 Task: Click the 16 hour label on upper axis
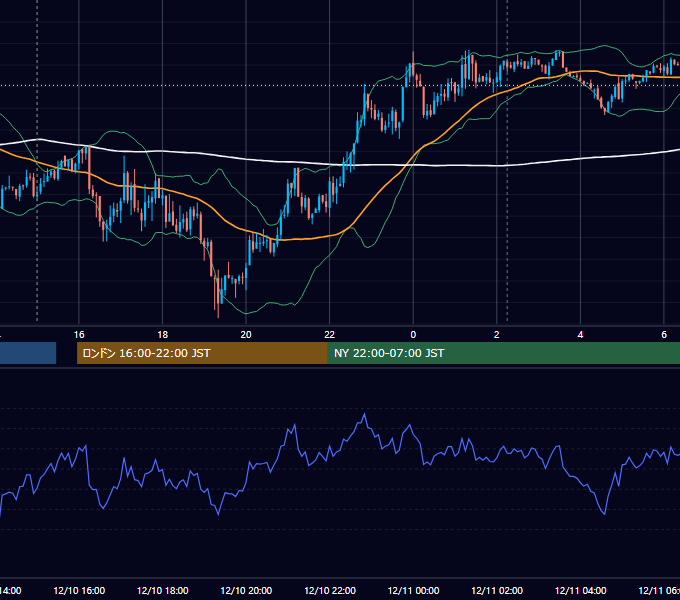[x=79, y=335]
